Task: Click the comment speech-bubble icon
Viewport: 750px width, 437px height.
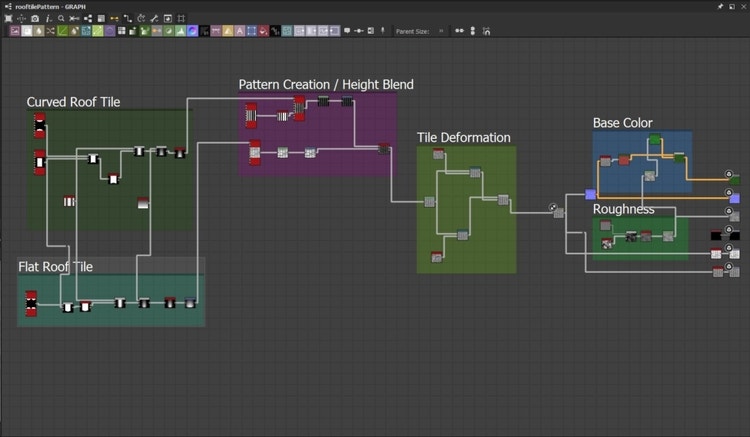Action: click(346, 31)
